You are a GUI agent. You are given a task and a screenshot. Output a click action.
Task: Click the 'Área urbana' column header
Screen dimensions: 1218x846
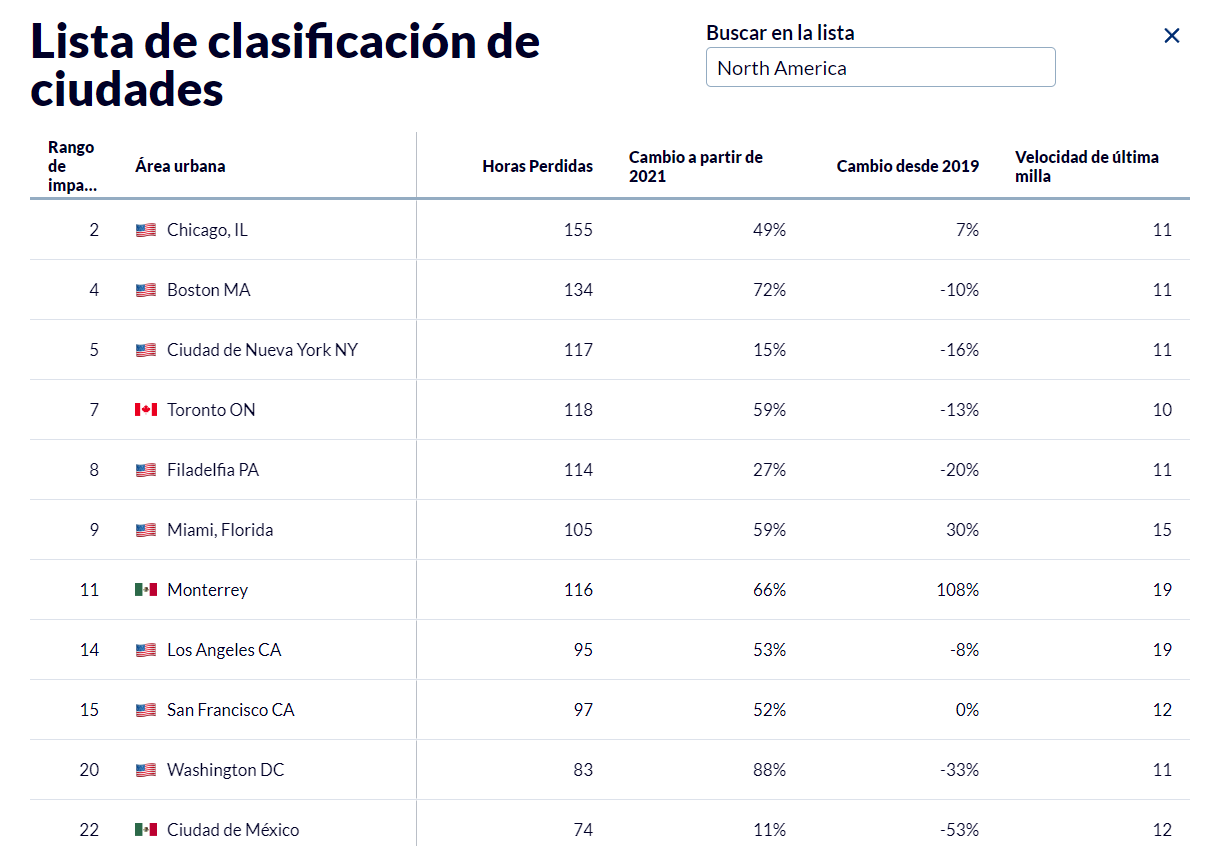[180, 166]
